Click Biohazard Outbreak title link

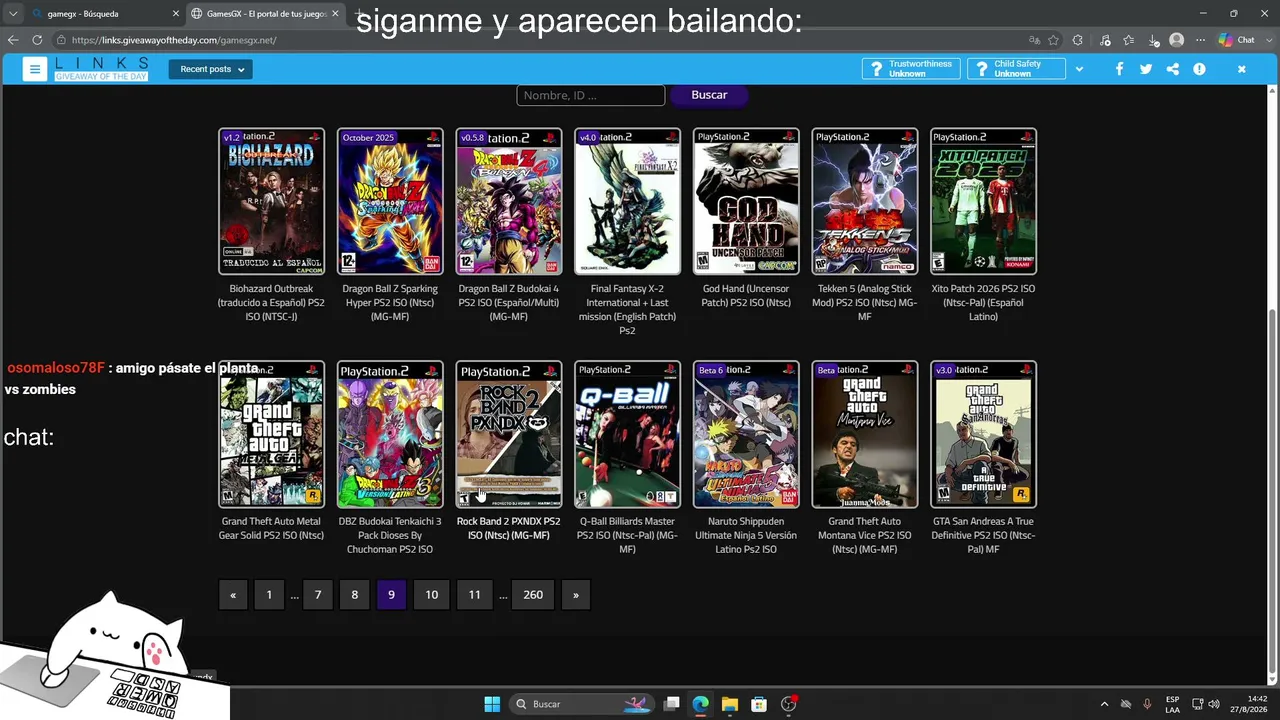pos(271,303)
